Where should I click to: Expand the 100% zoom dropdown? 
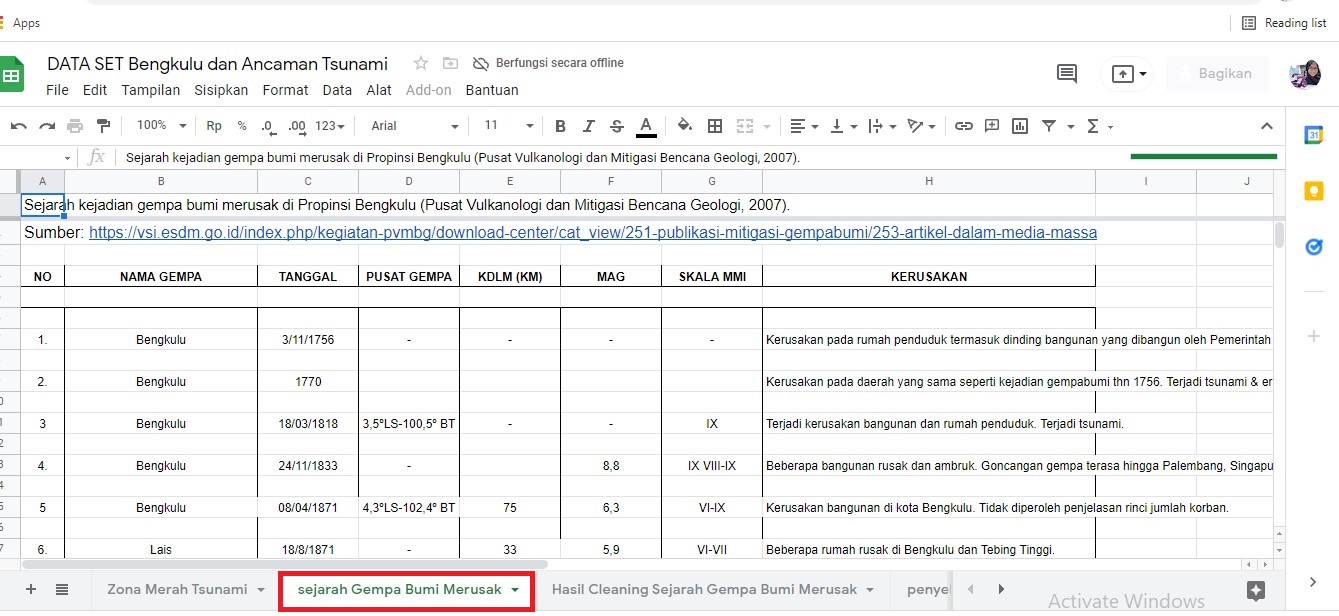162,126
